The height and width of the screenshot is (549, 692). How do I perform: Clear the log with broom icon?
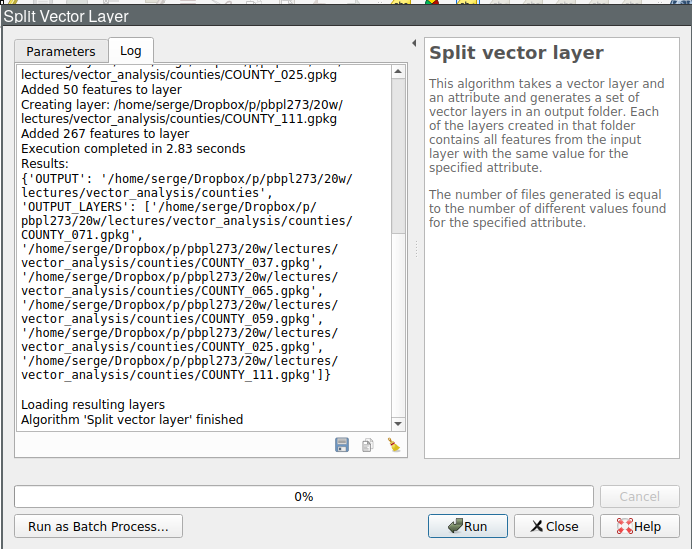tap(393, 445)
